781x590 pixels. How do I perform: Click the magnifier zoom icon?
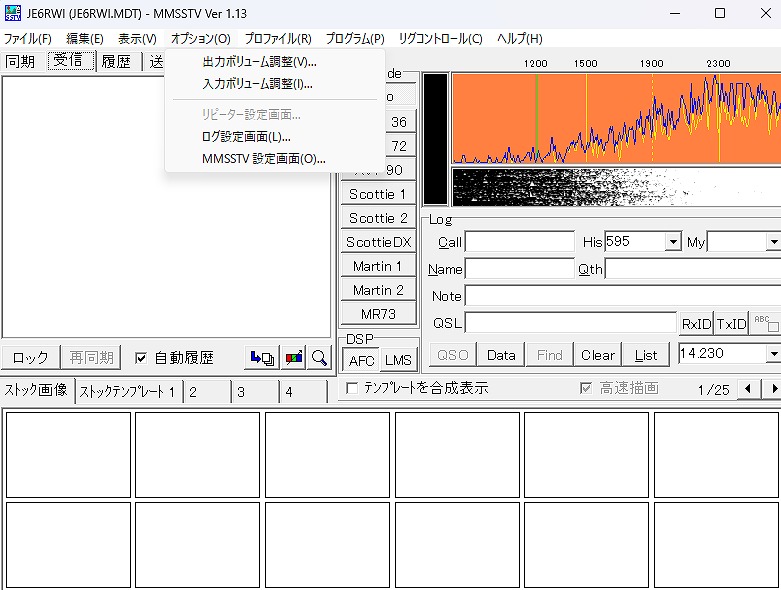point(319,357)
